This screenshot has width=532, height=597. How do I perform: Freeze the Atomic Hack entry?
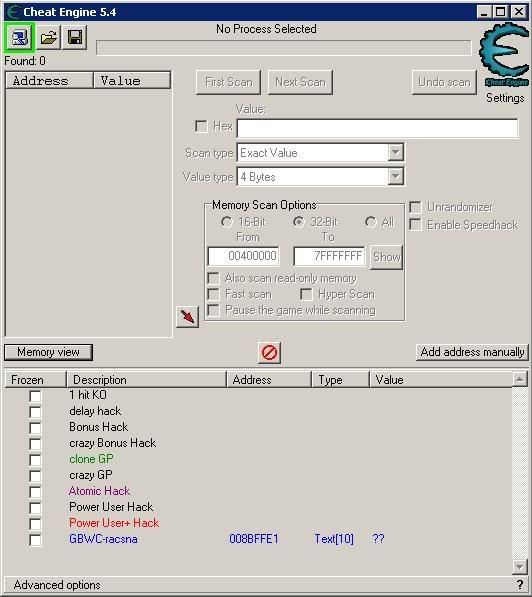[35, 492]
